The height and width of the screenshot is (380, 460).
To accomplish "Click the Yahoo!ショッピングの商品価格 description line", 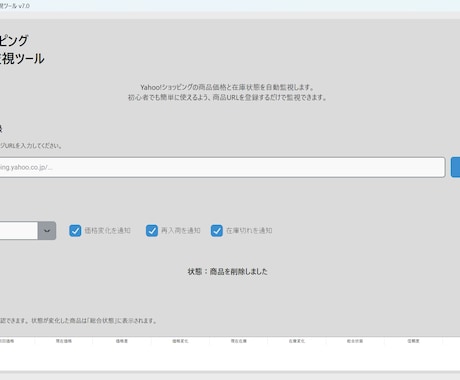I will 227,87.
